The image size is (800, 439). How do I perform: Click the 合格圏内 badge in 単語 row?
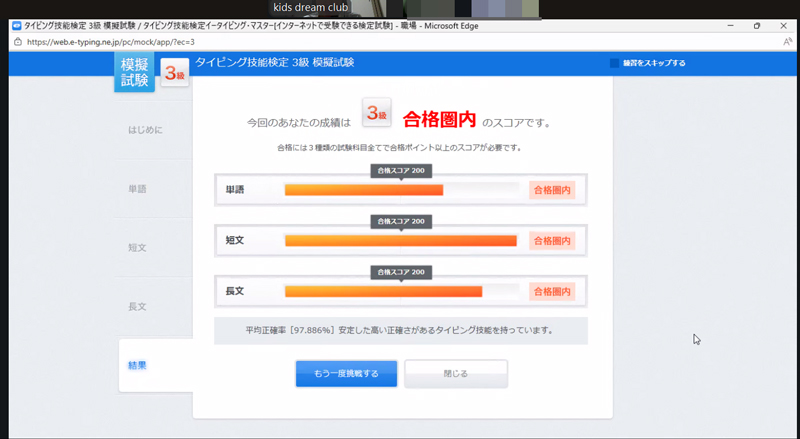552,190
